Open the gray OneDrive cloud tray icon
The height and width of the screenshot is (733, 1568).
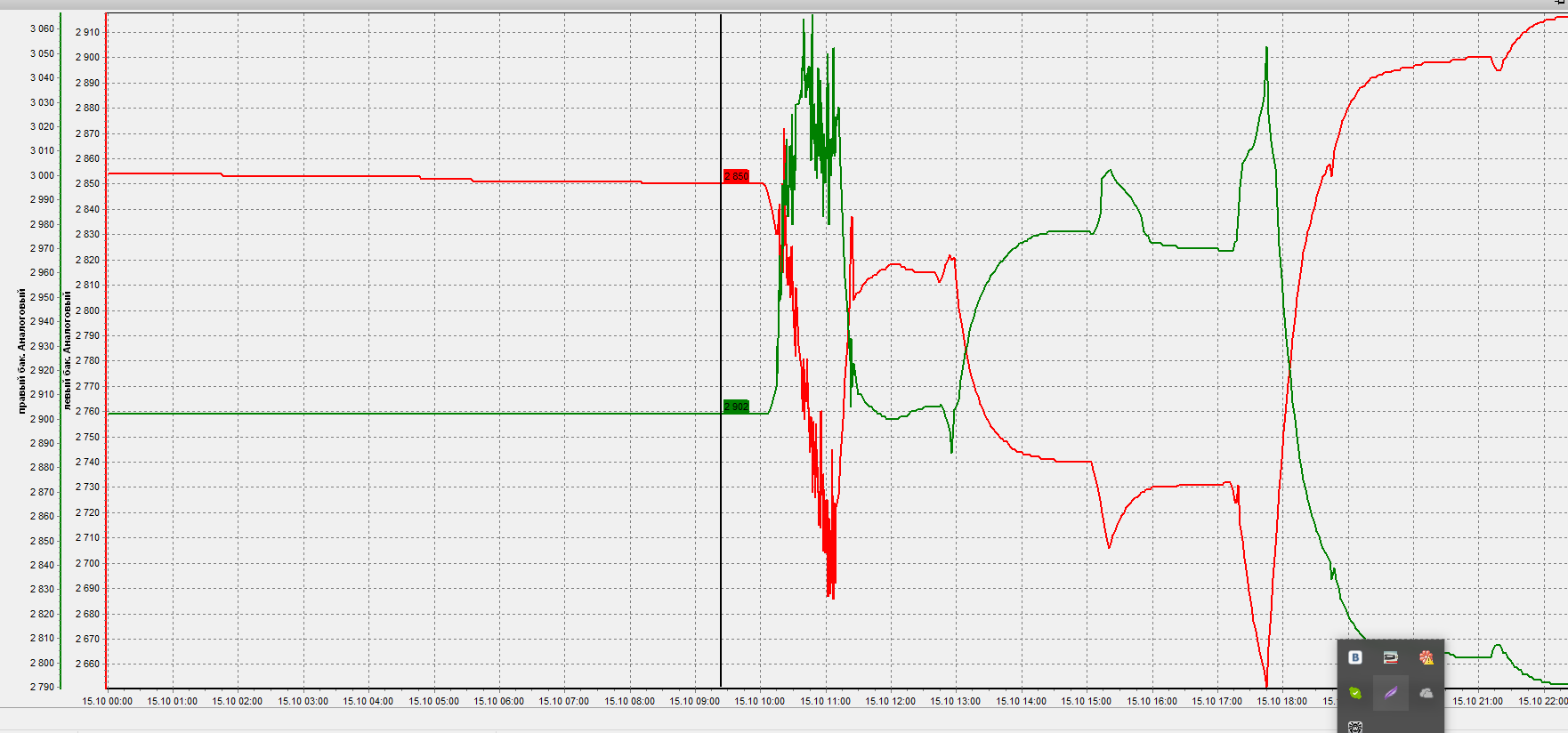click(1426, 693)
